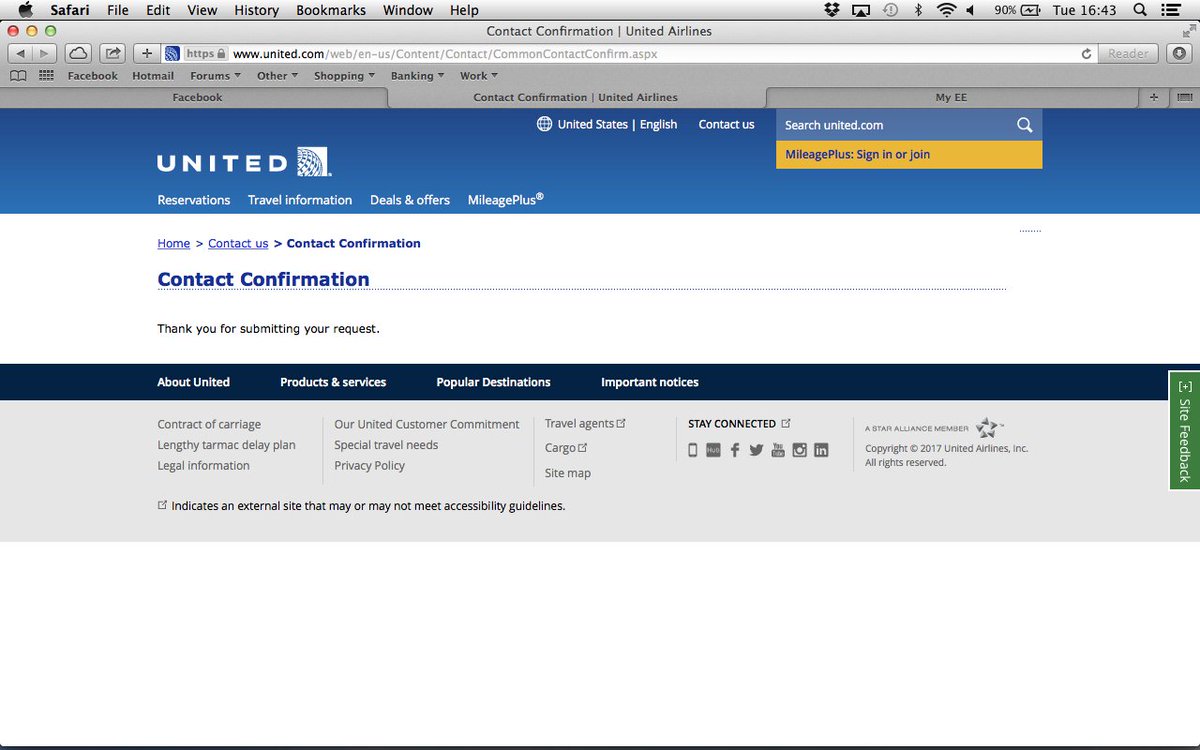Image resolution: width=1200 pixels, height=750 pixels.
Task: Open Bluetooth menu bar icon
Action: pos(919,10)
